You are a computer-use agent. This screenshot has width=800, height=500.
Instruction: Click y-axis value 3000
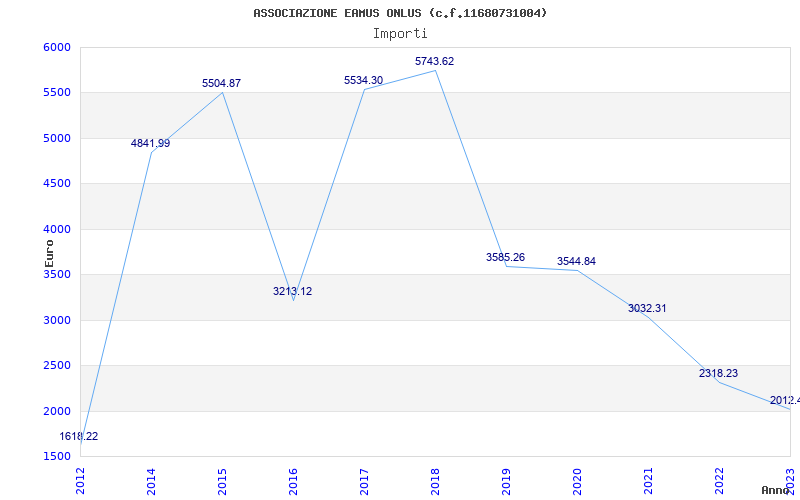click(56, 320)
